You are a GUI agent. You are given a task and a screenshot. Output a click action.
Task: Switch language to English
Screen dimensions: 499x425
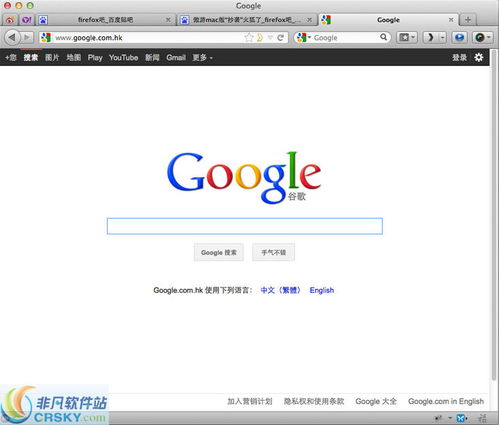(322, 290)
